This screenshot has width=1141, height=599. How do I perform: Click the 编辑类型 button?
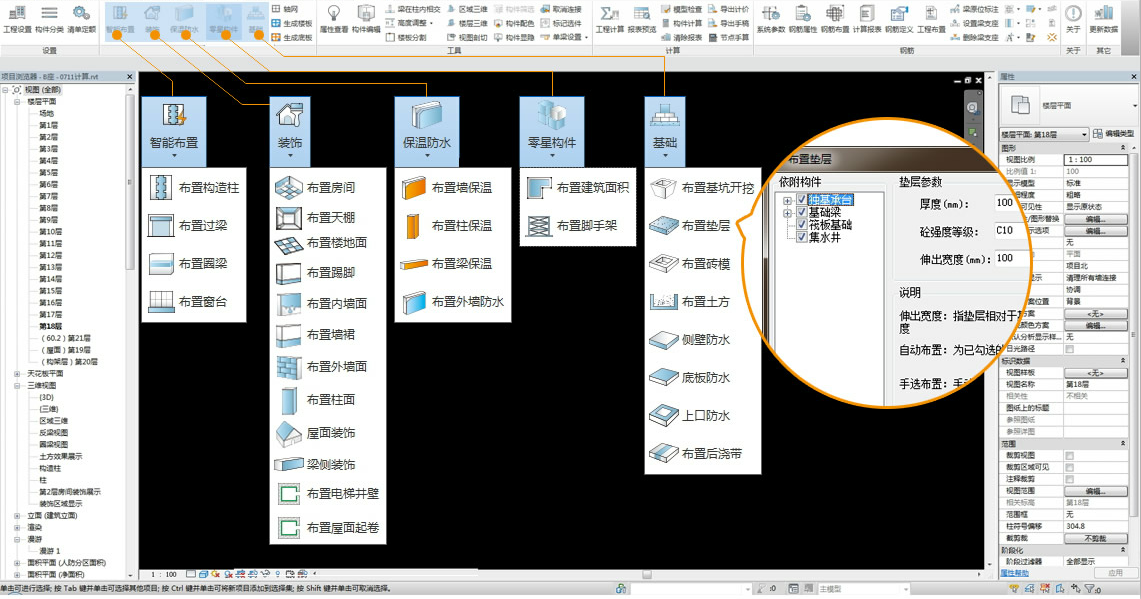[1114, 134]
